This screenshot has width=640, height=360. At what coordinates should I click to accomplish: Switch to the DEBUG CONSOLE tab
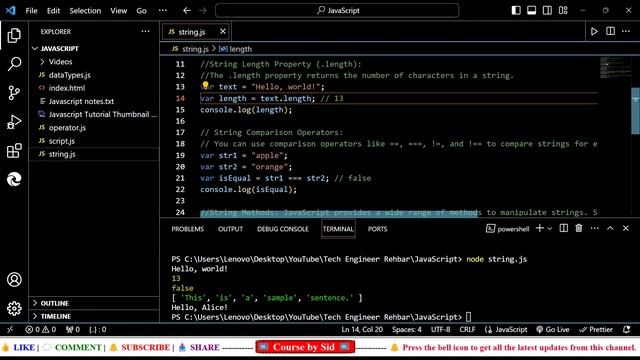point(282,229)
